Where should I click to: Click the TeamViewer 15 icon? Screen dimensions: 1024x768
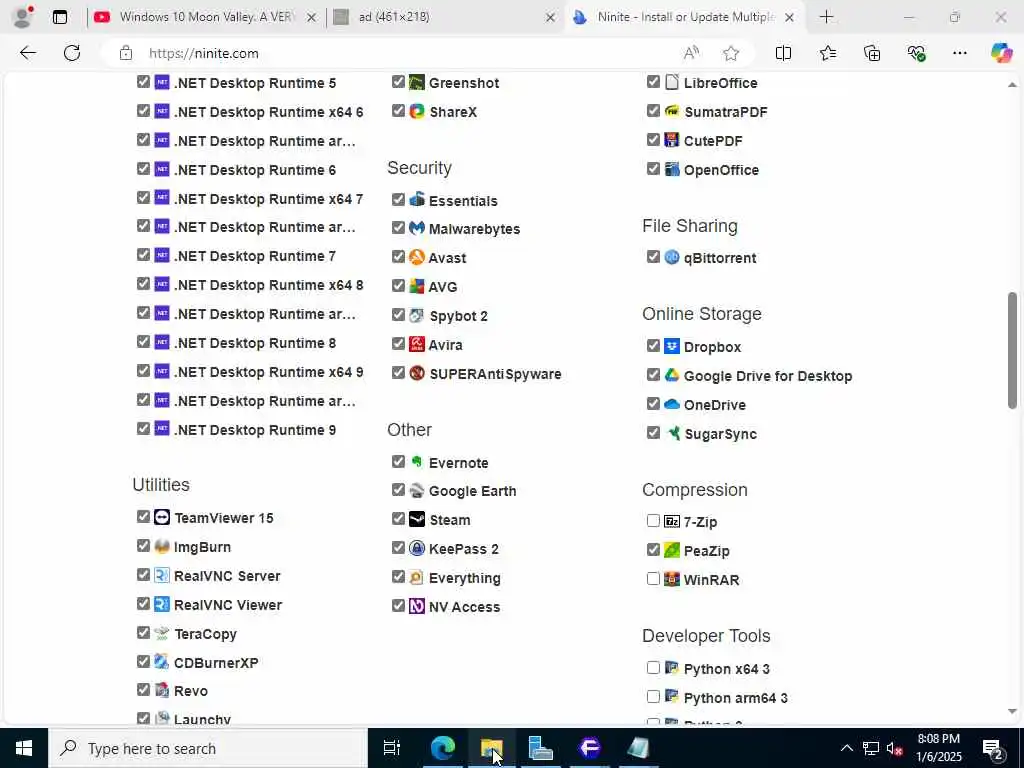(x=162, y=517)
